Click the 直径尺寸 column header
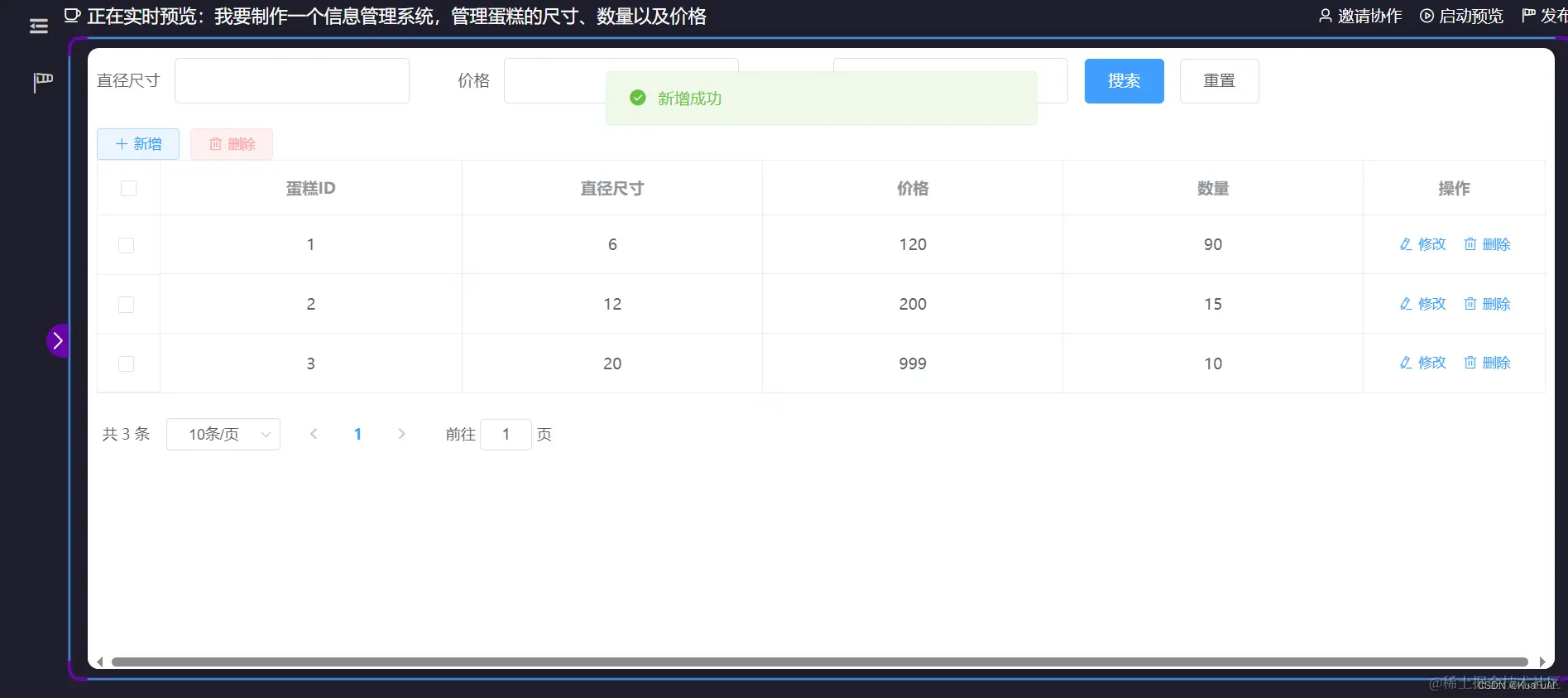1568x698 pixels. 611,188
